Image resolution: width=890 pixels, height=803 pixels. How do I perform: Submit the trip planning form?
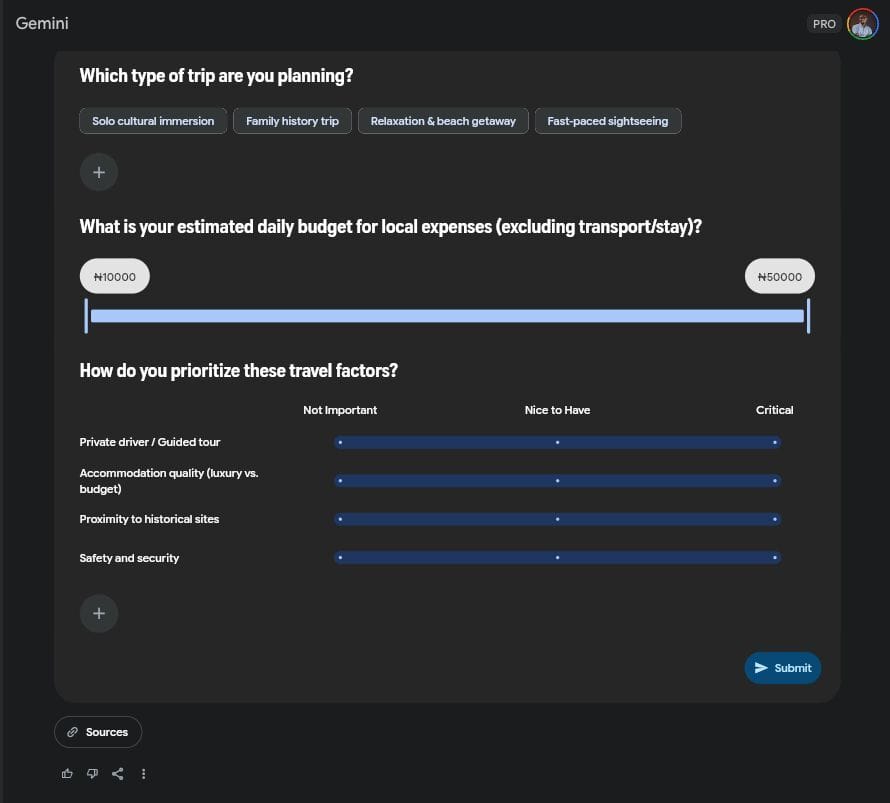click(x=782, y=668)
